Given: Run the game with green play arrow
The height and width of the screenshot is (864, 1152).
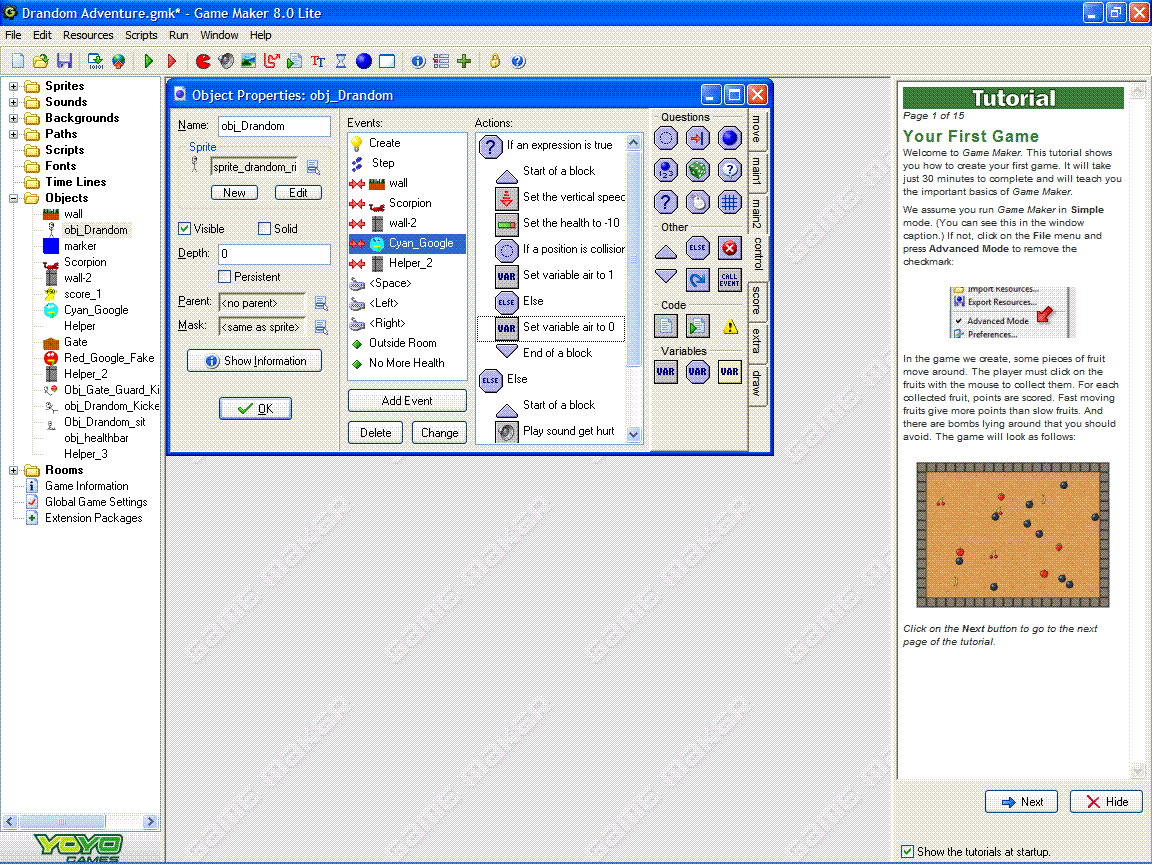Looking at the screenshot, I should pyautogui.click(x=149, y=61).
